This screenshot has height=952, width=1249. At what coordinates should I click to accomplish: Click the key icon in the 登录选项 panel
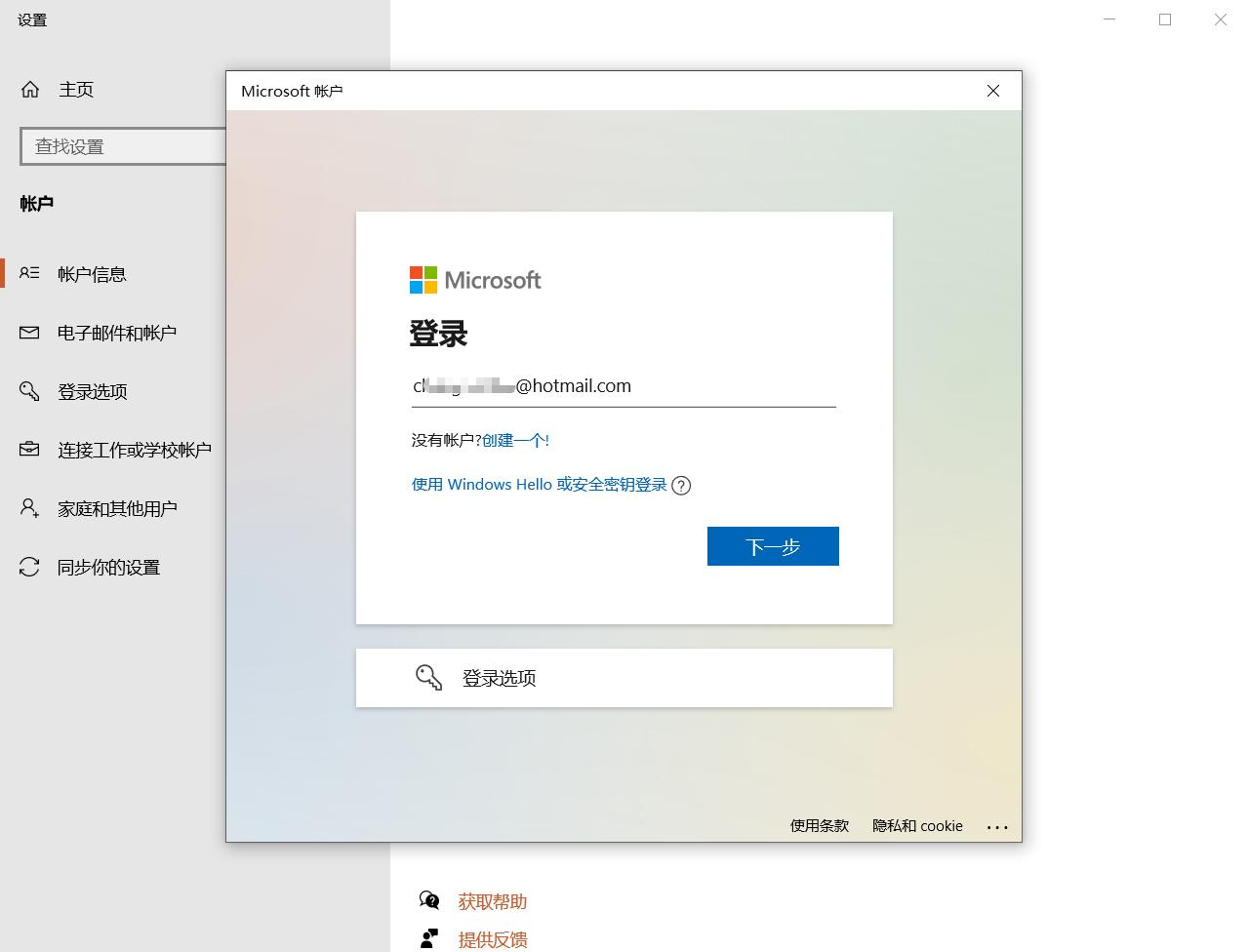tap(429, 677)
